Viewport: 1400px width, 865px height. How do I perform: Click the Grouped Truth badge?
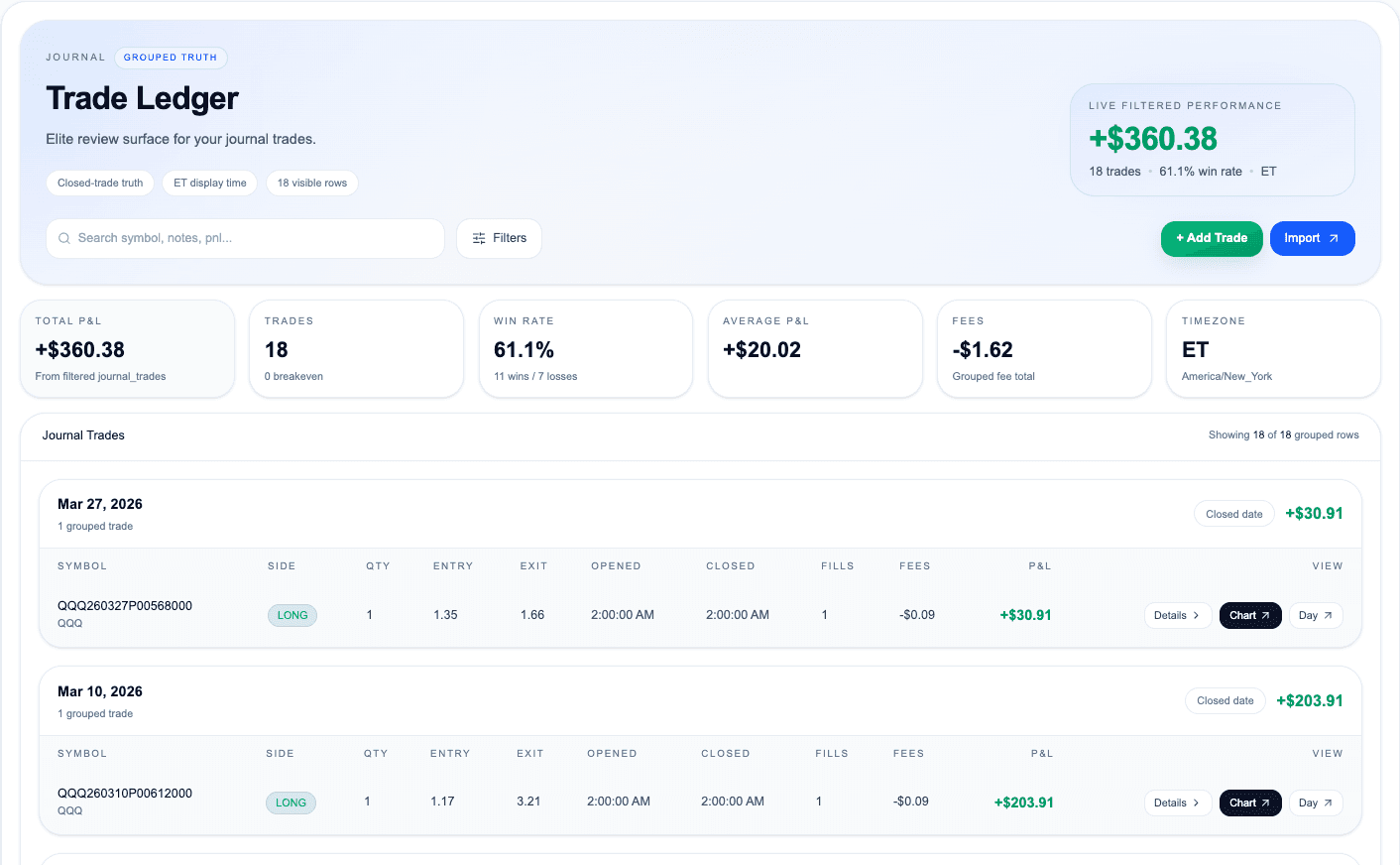coord(171,58)
